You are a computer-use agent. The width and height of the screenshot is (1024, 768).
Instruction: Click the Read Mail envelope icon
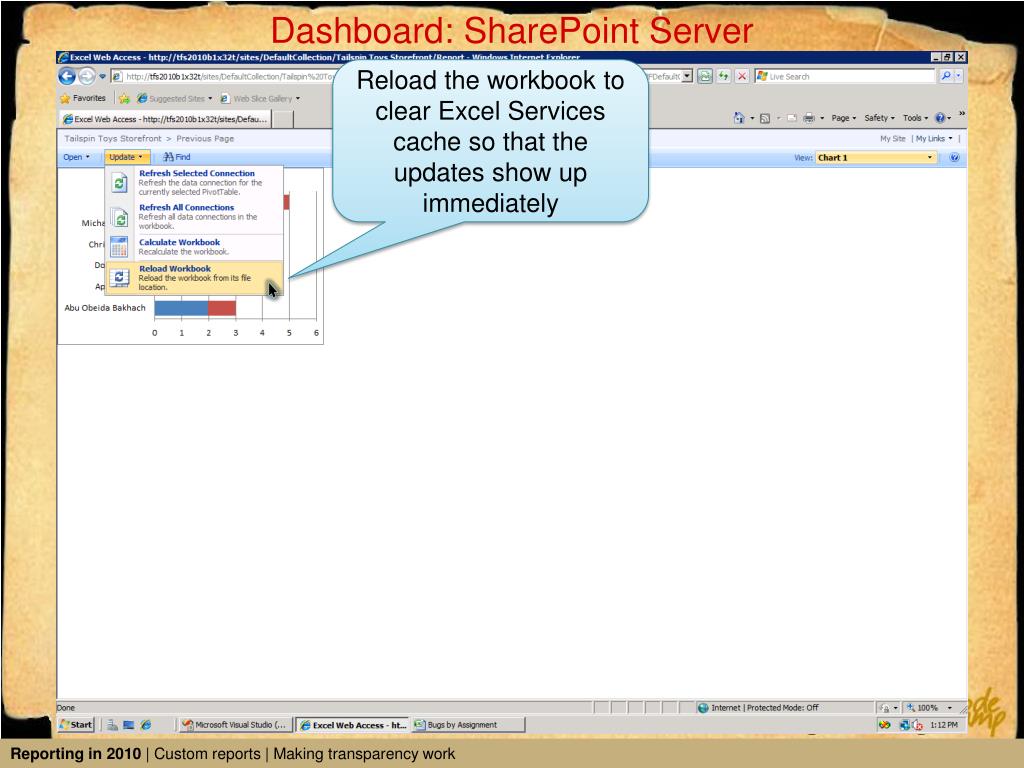[792, 118]
